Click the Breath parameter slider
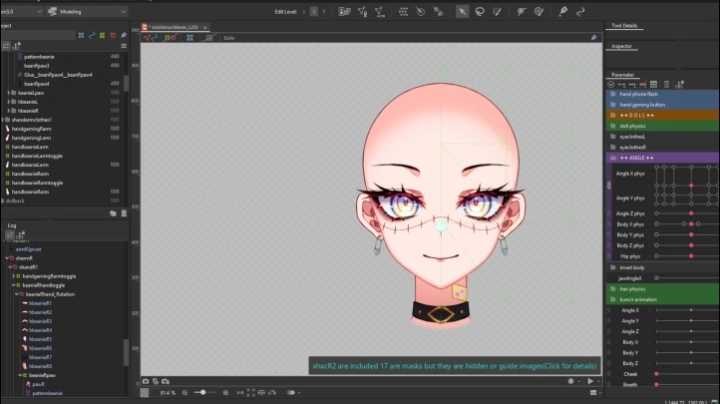Image resolution: width=720 pixels, height=404 pixels. click(x=687, y=385)
